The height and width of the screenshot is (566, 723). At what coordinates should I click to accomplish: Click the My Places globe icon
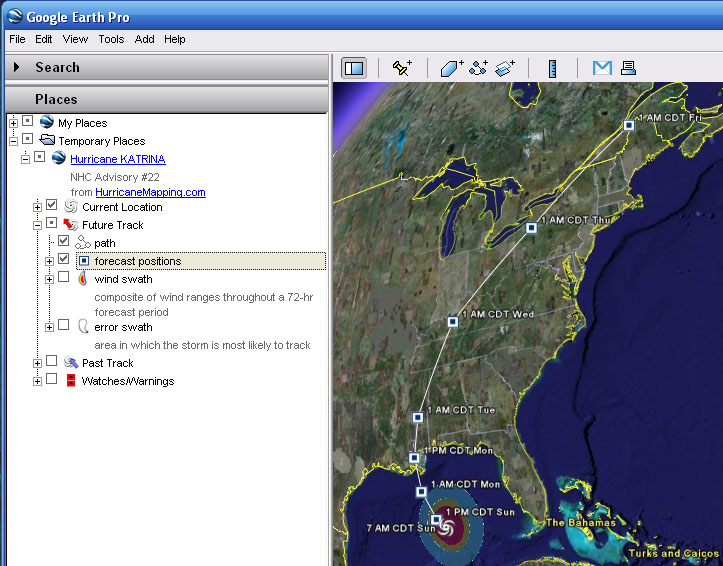47,122
